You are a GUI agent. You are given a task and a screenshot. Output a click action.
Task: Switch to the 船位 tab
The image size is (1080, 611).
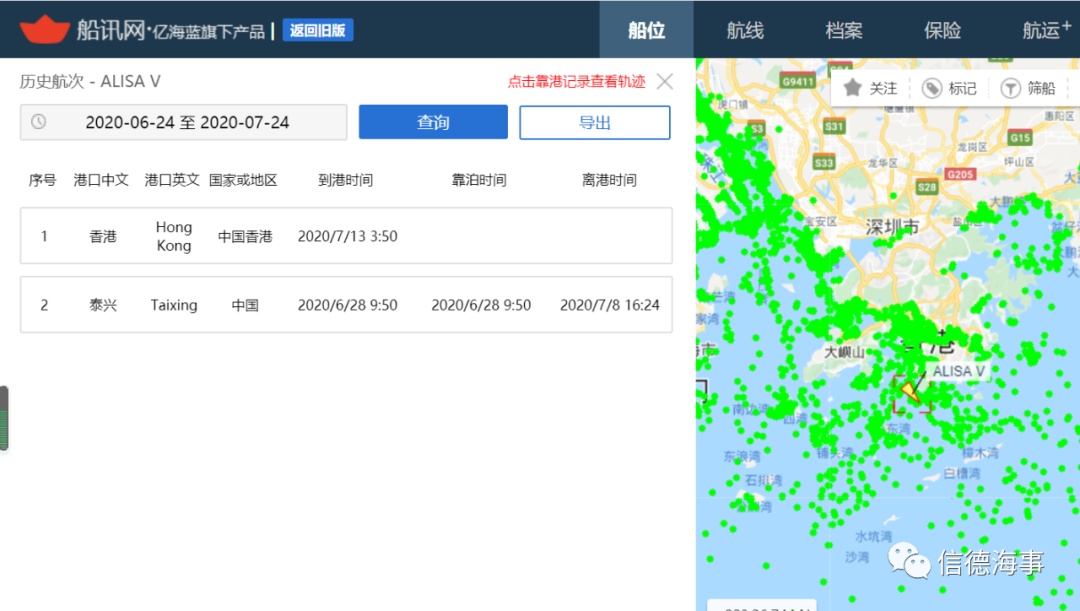pos(646,30)
